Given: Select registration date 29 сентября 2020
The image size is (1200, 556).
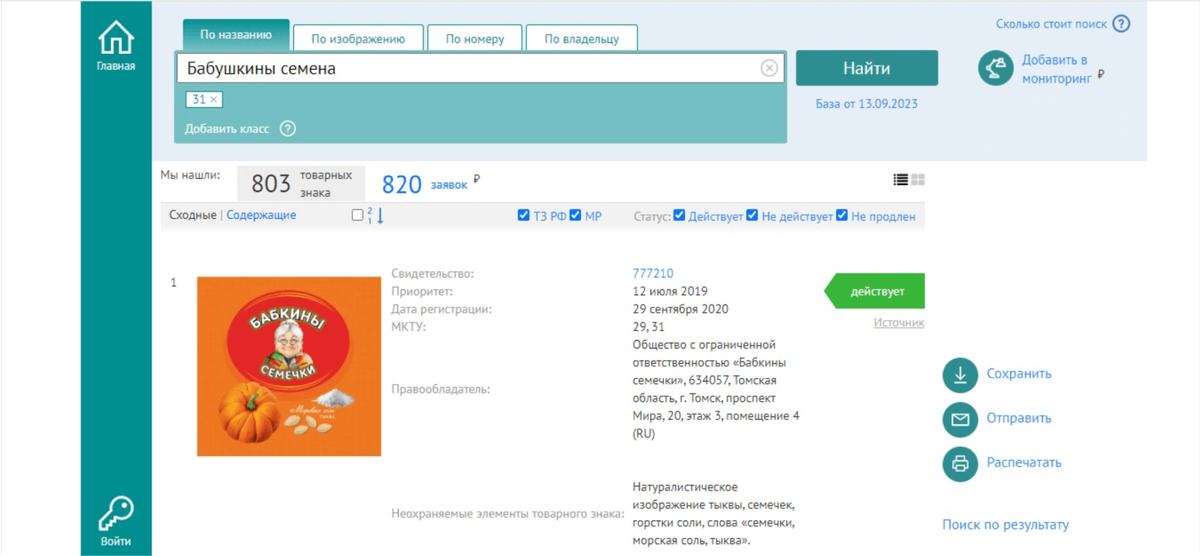Looking at the screenshot, I should click(681, 310).
